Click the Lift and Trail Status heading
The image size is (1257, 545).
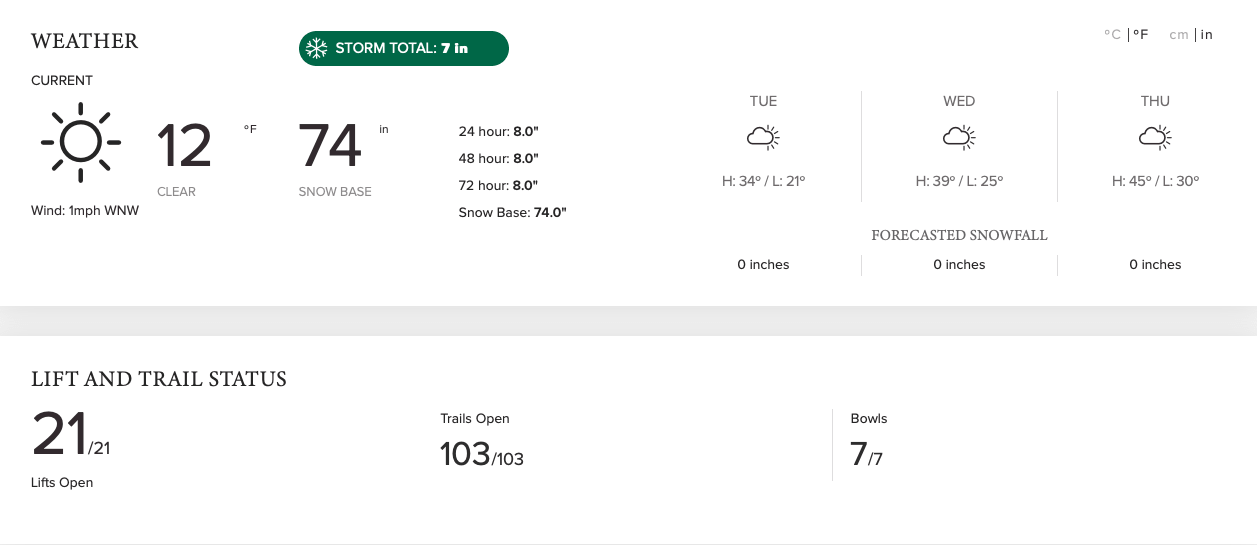point(159,379)
